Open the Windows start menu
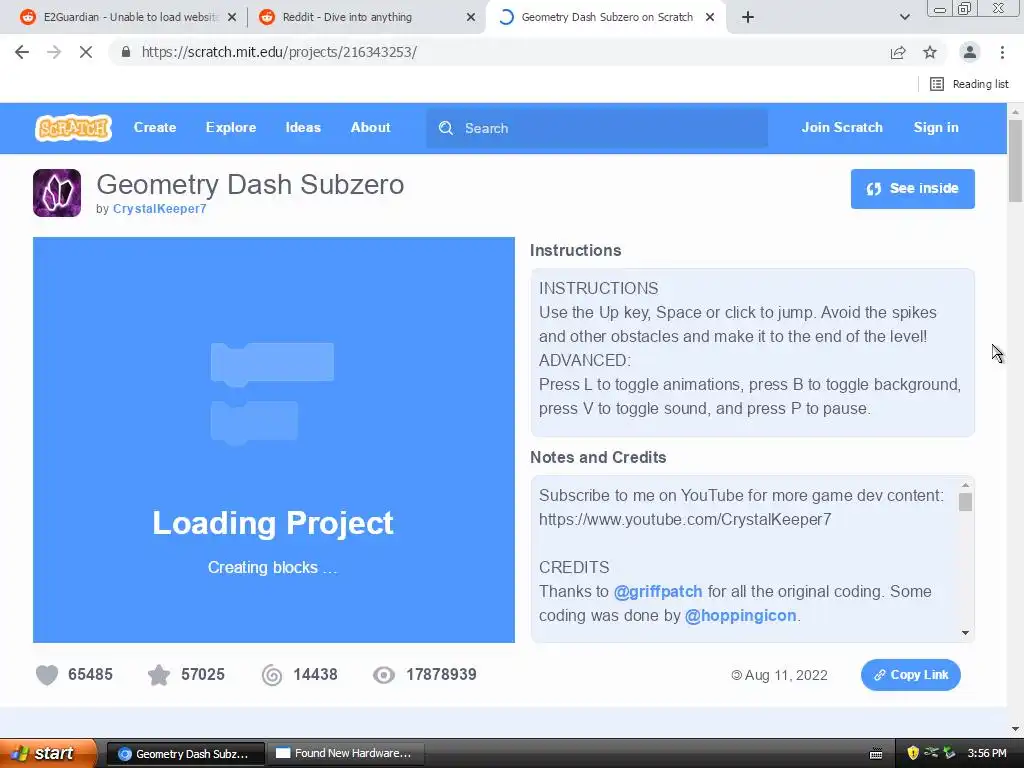Screen dimensions: 1024x768 click(x=48, y=753)
